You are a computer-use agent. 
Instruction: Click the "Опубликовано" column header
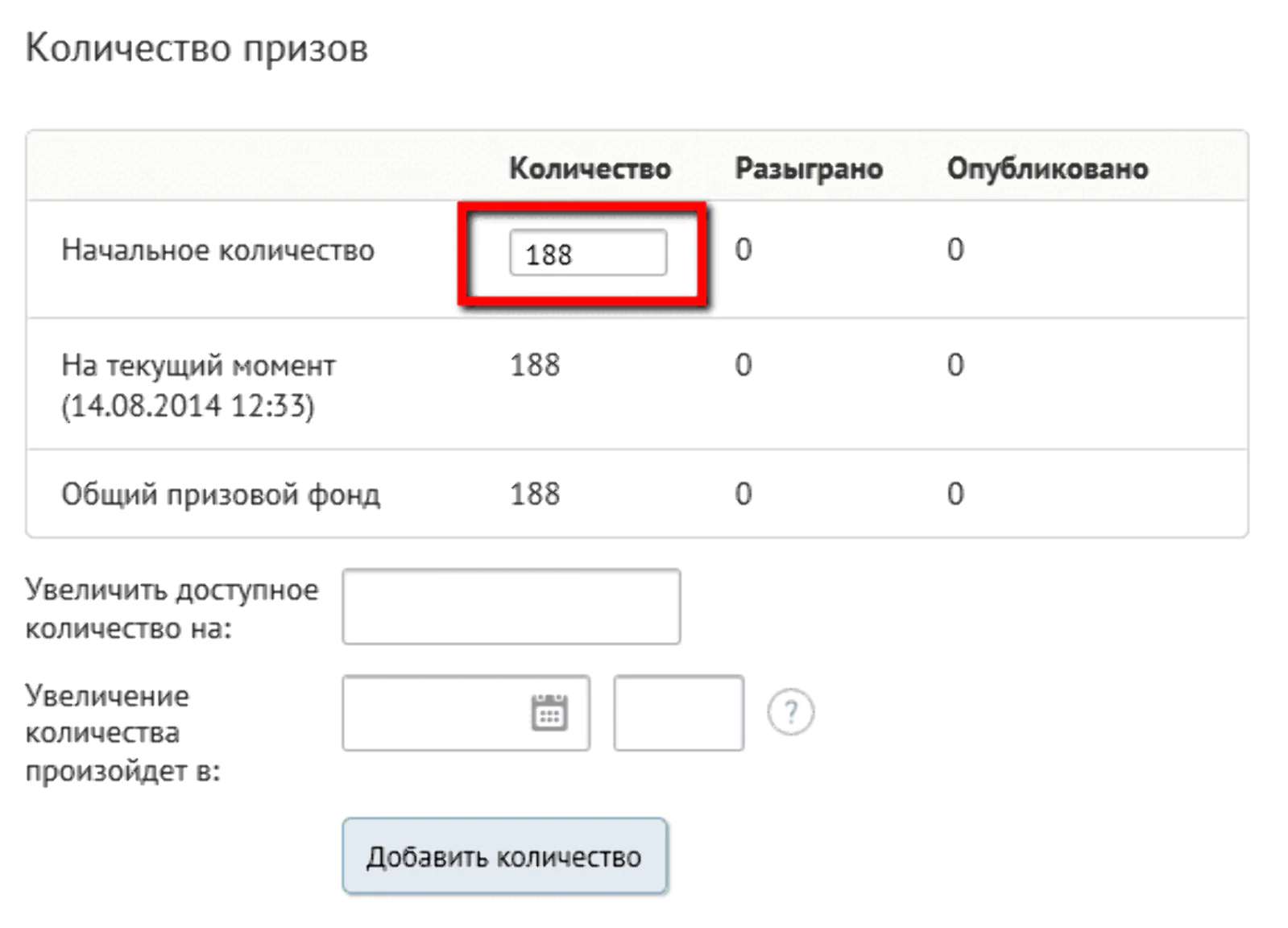(x=1047, y=168)
